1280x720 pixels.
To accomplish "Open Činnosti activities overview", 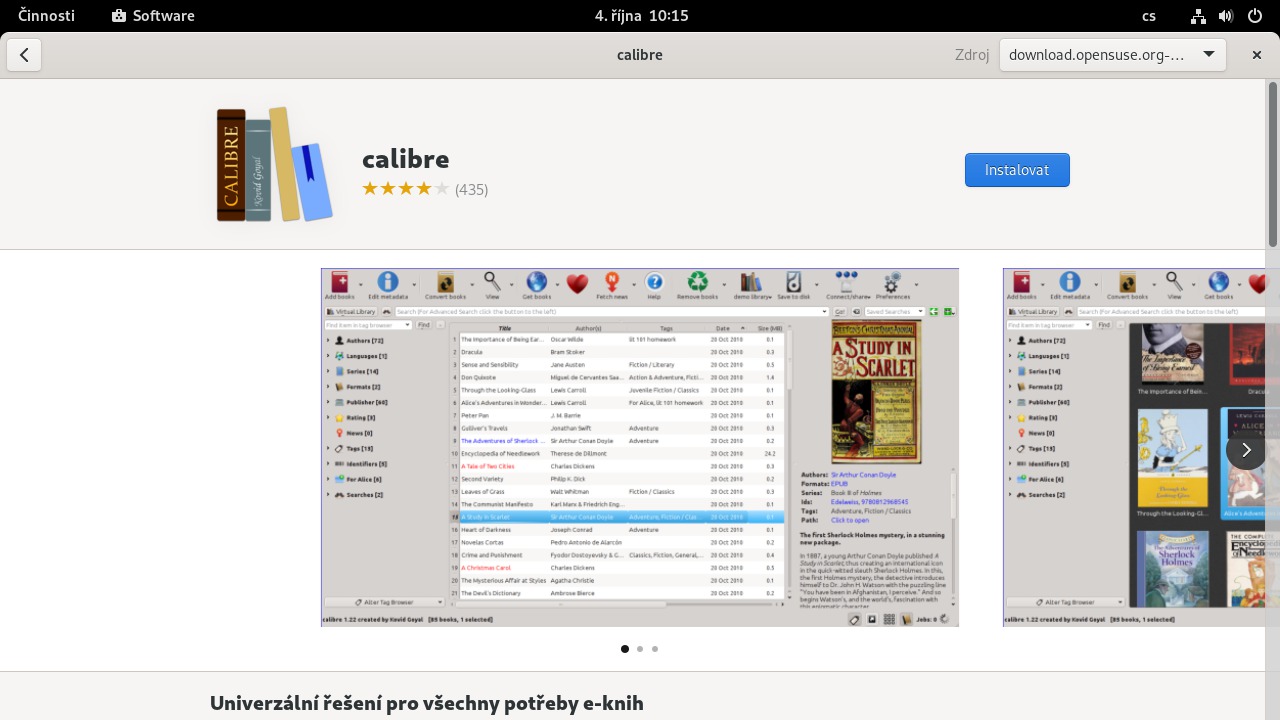I will 47,16.
